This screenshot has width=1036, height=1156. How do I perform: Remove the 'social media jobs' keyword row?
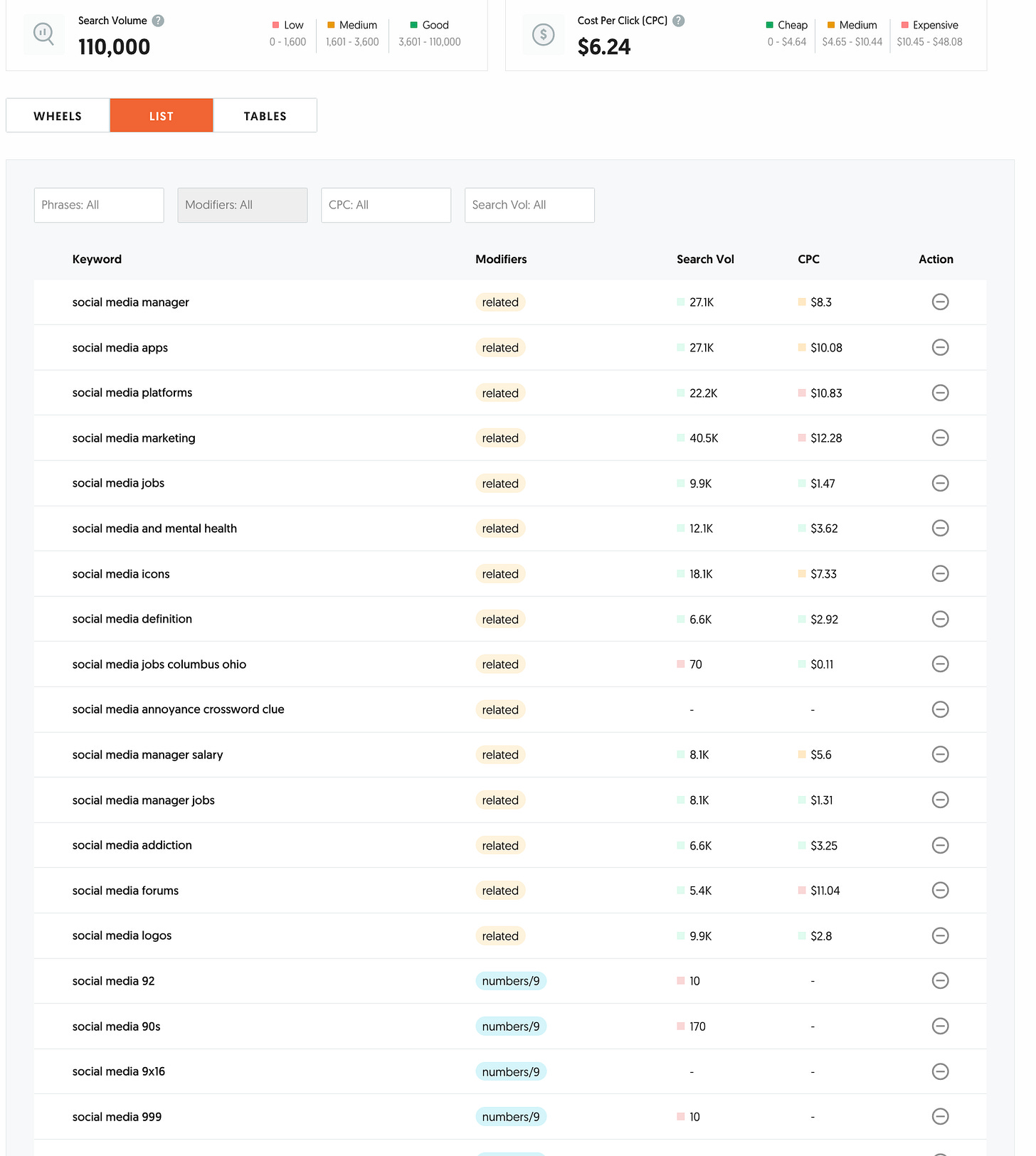coord(940,483)
